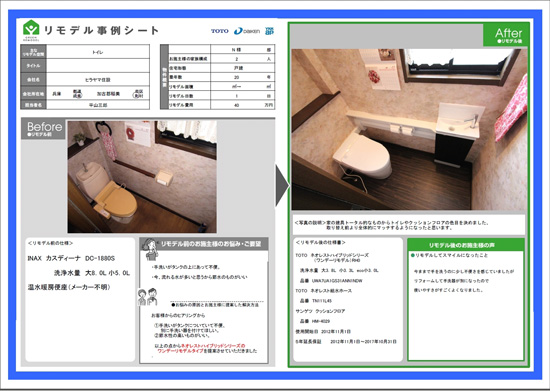Click the <リモデル後の仕様書> heading
The height and width of the screenshot is (391, 550).
tap(320, 243)
